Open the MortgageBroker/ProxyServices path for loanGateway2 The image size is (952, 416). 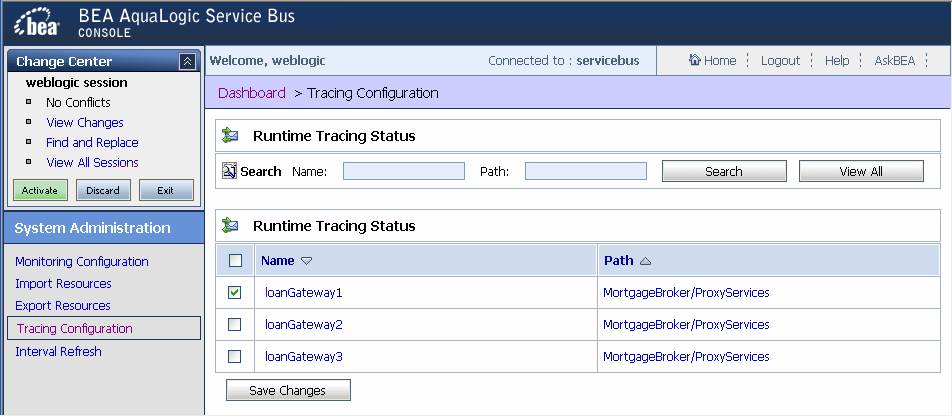tap(686, 325)
